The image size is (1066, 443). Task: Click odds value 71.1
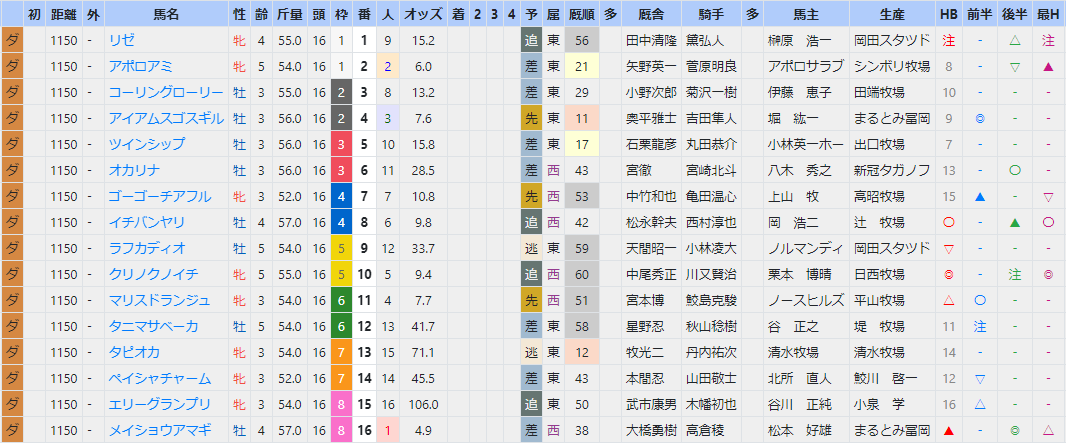[423, 352]
